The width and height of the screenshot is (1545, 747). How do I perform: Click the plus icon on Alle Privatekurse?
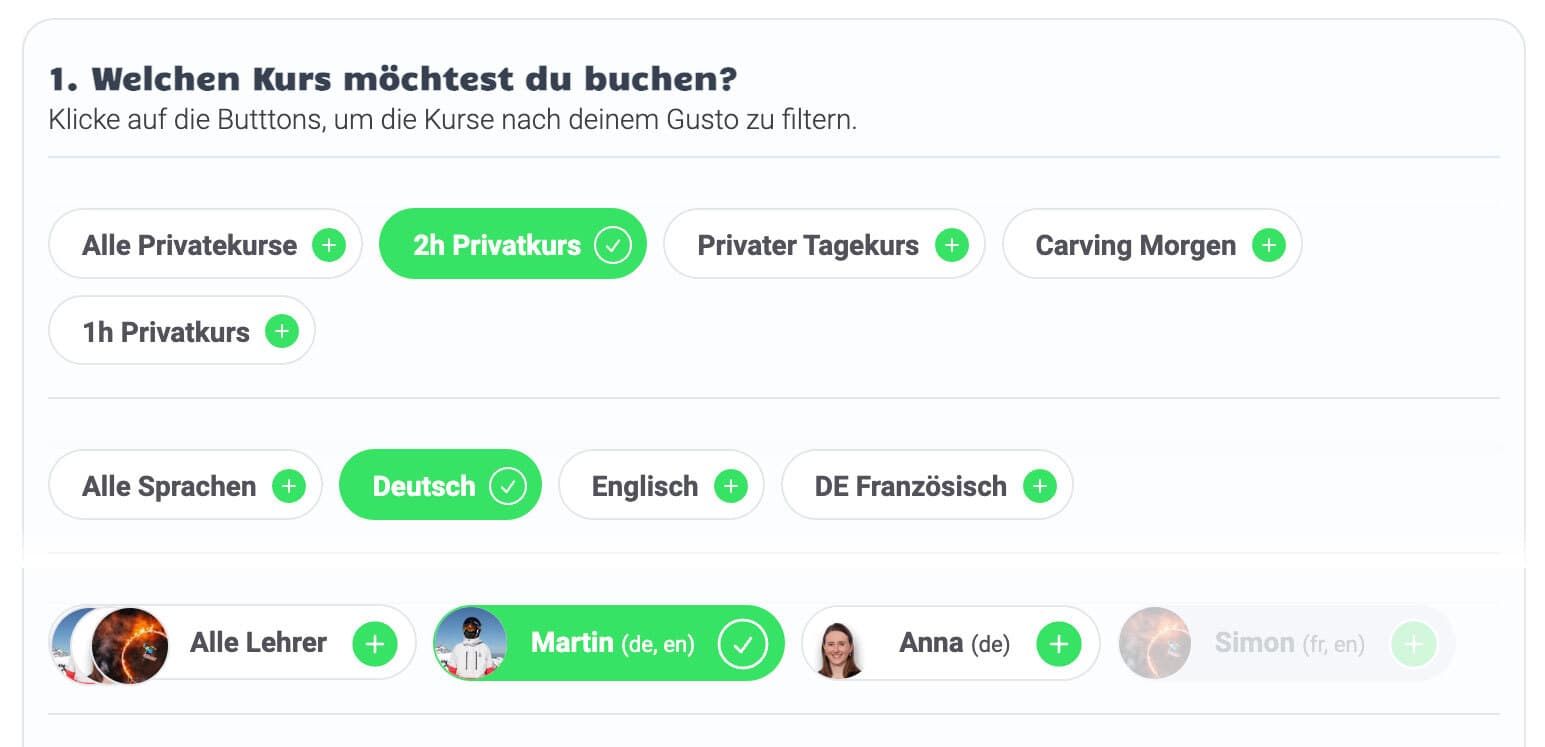(328, 245)
